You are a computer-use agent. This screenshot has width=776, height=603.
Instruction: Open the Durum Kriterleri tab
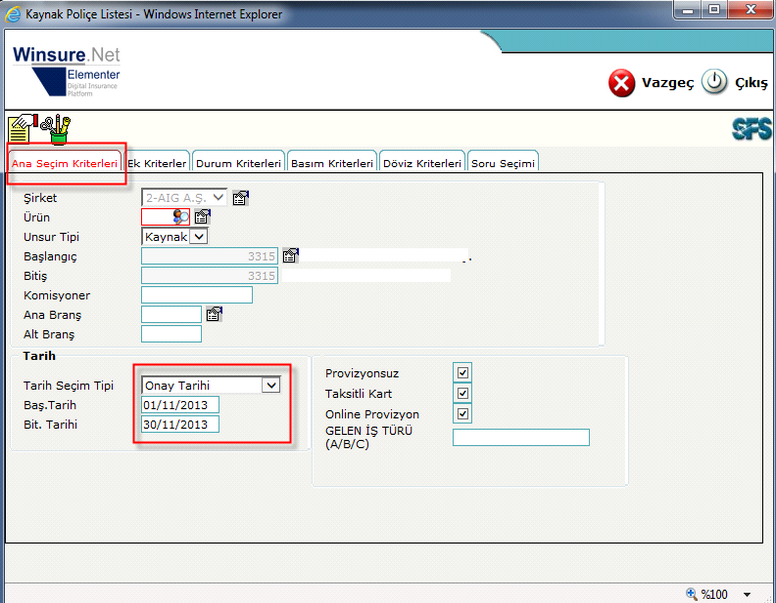(x=238, y=163)
